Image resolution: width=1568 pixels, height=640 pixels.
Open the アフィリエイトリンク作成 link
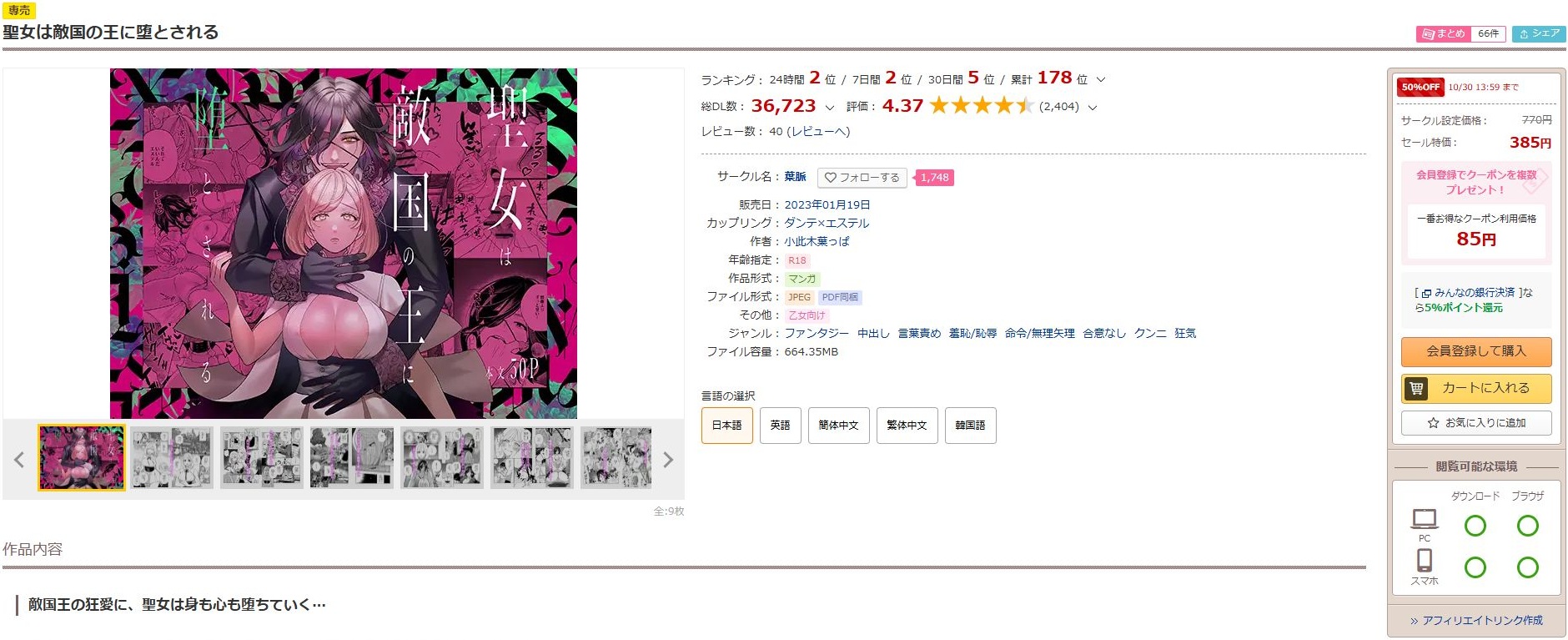1476,621
